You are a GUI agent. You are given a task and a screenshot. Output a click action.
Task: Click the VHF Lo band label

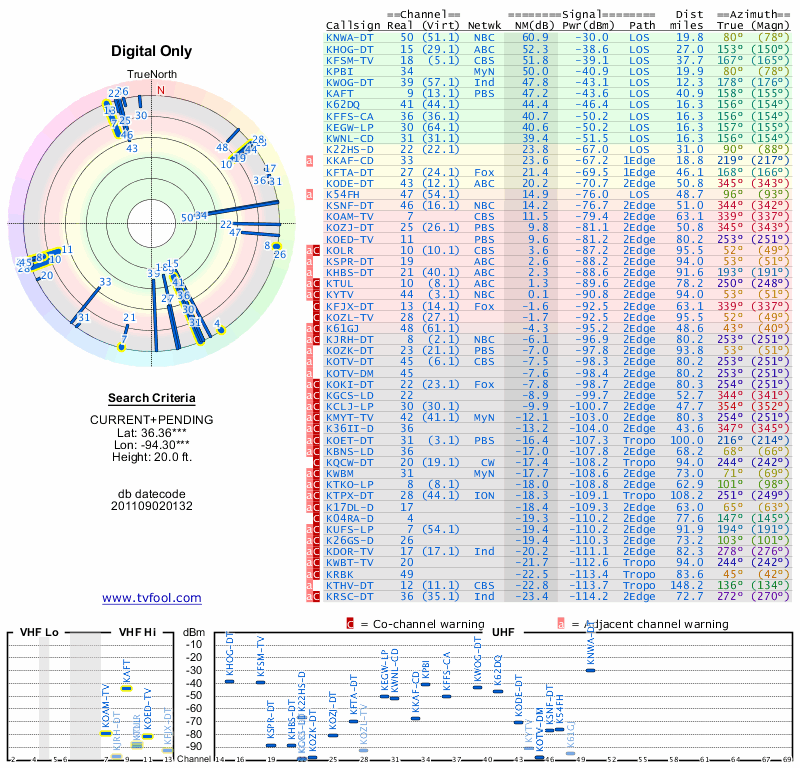coord(39,632)
